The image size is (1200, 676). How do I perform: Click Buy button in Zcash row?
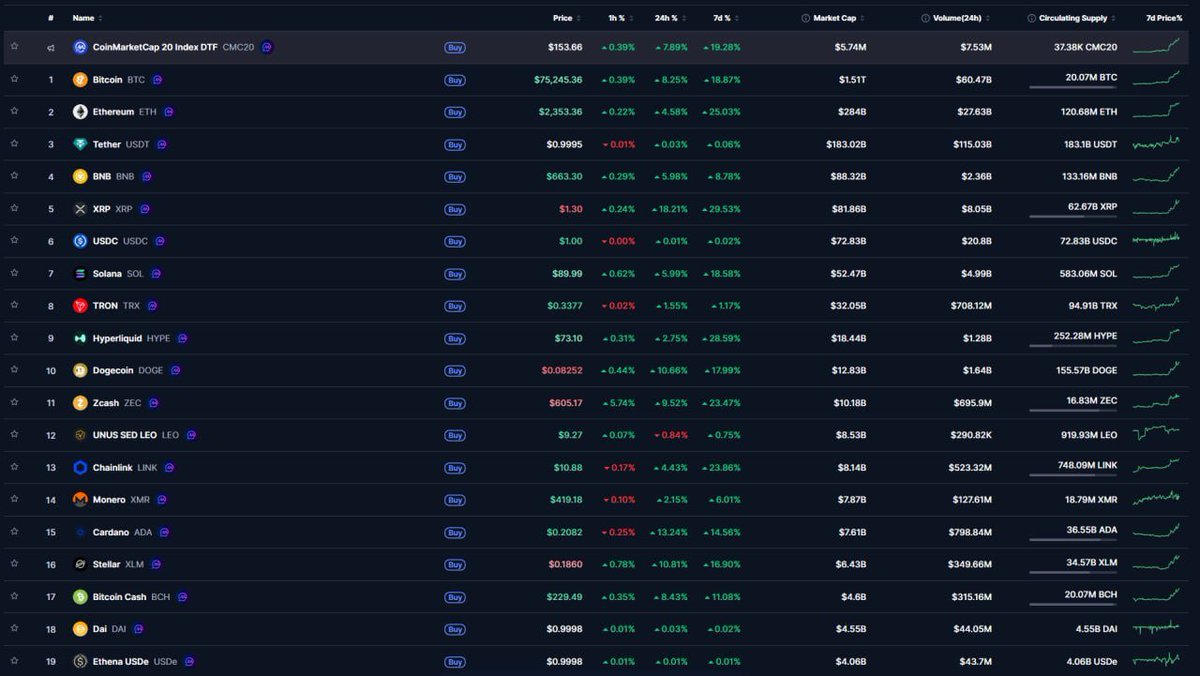pos(455,403)
